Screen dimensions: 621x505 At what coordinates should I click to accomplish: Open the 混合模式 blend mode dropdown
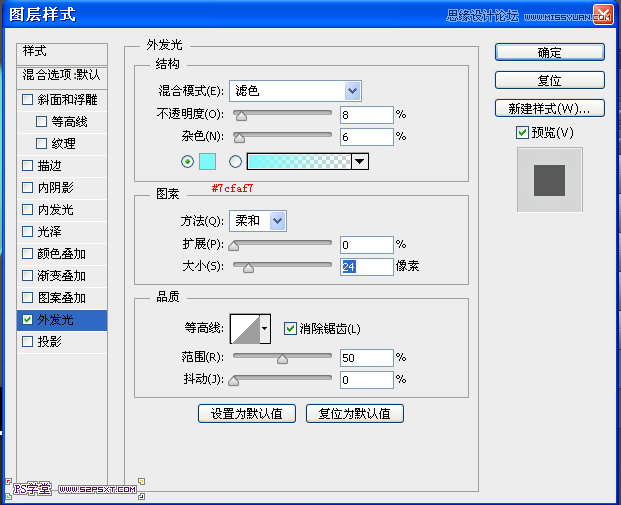tap(352, 91)
